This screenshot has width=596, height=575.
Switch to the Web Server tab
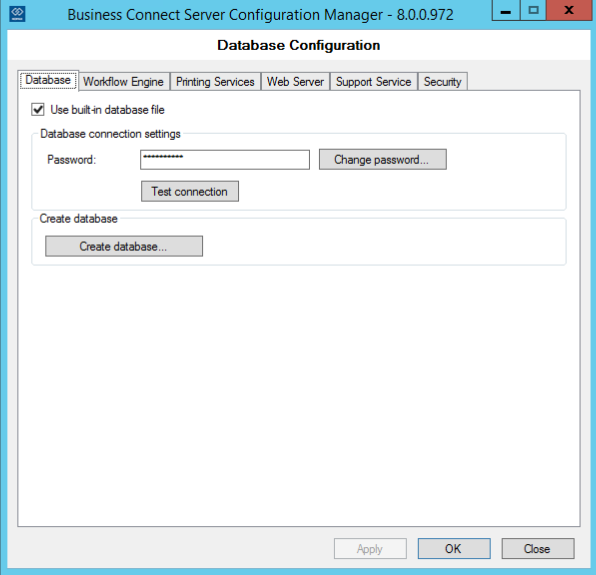tap(295, 82)
